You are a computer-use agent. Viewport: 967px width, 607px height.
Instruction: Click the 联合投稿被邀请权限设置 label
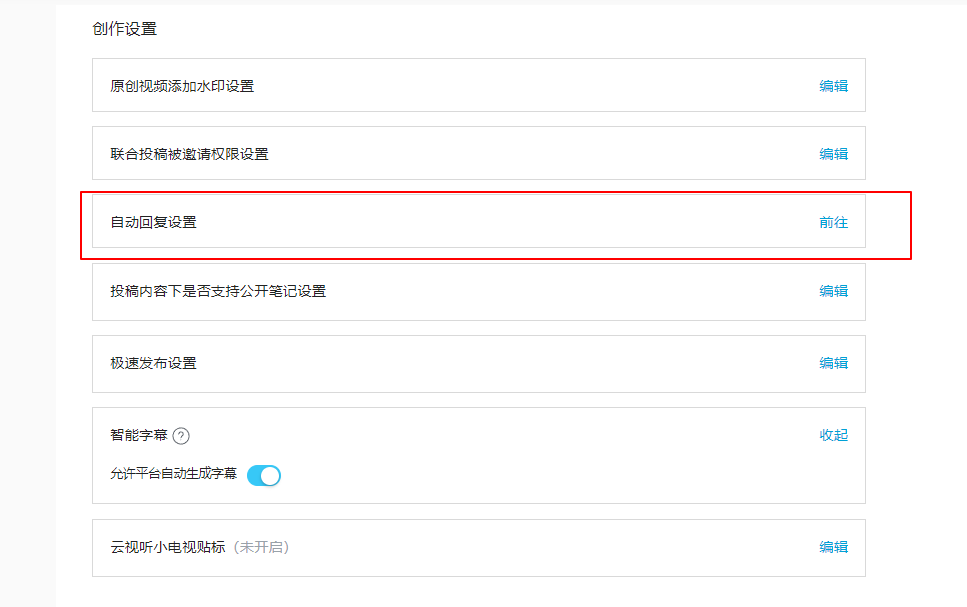tap(189, 154)
